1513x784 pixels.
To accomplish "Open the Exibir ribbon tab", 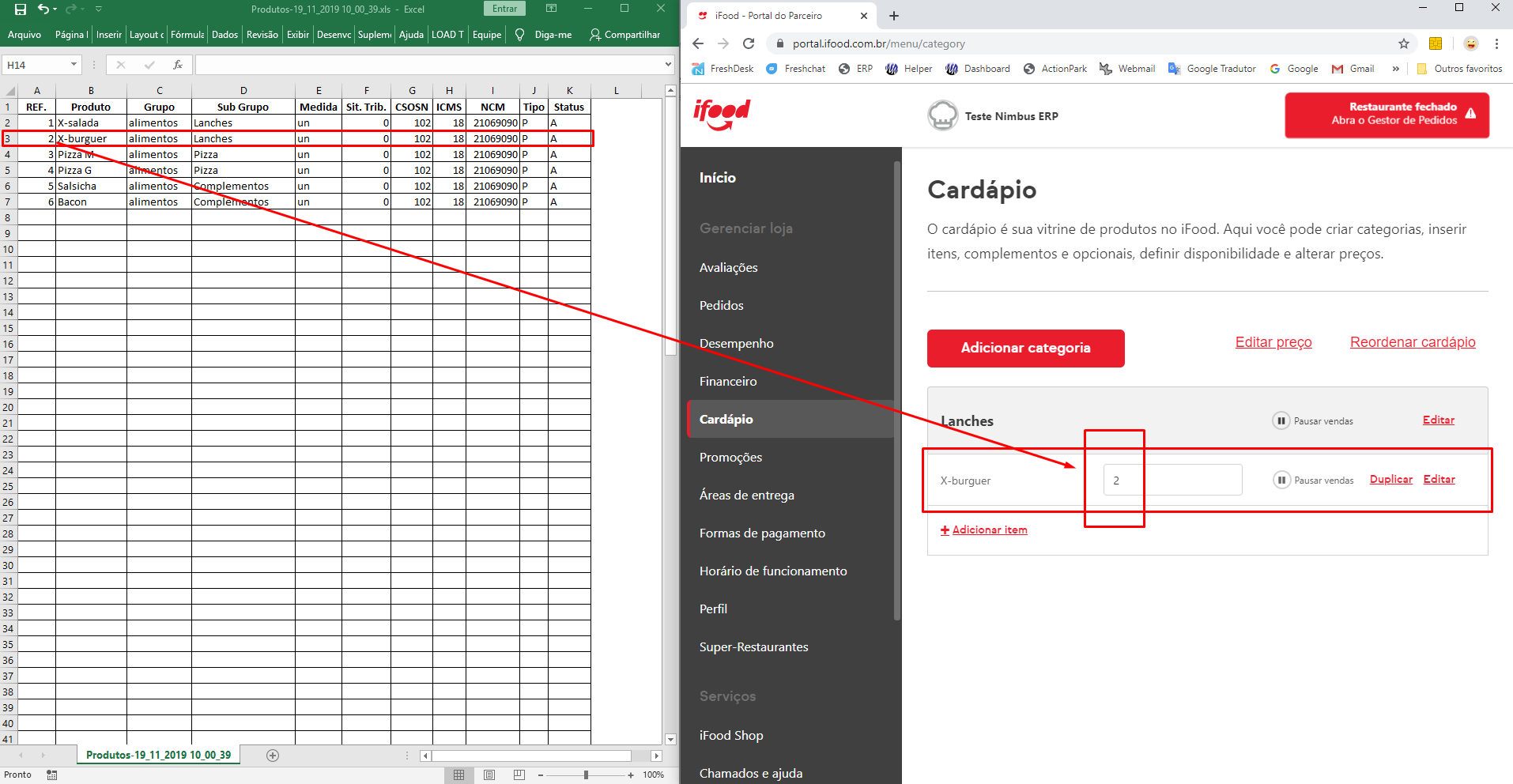I will (298, 35).
